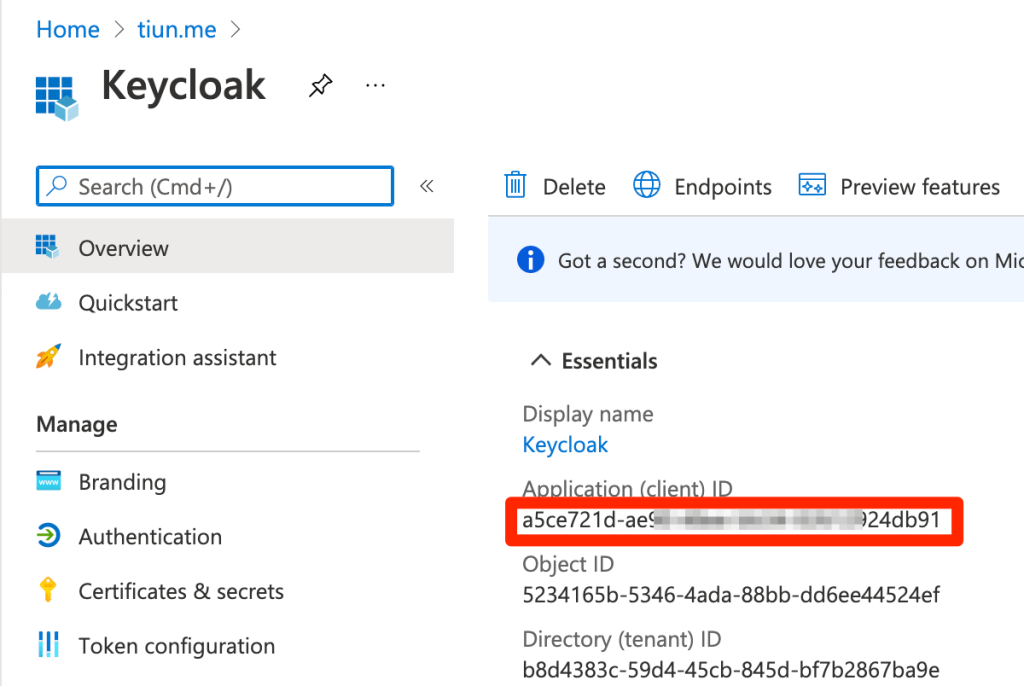Click the Keycloak app registration icon
1024x686 pixels.
coord(57,98)
